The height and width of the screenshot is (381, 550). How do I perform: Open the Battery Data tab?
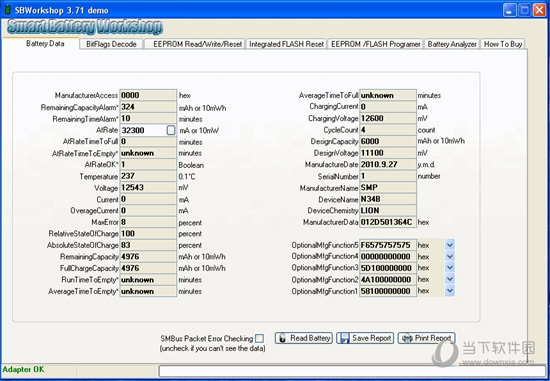(x=45, y=44)
